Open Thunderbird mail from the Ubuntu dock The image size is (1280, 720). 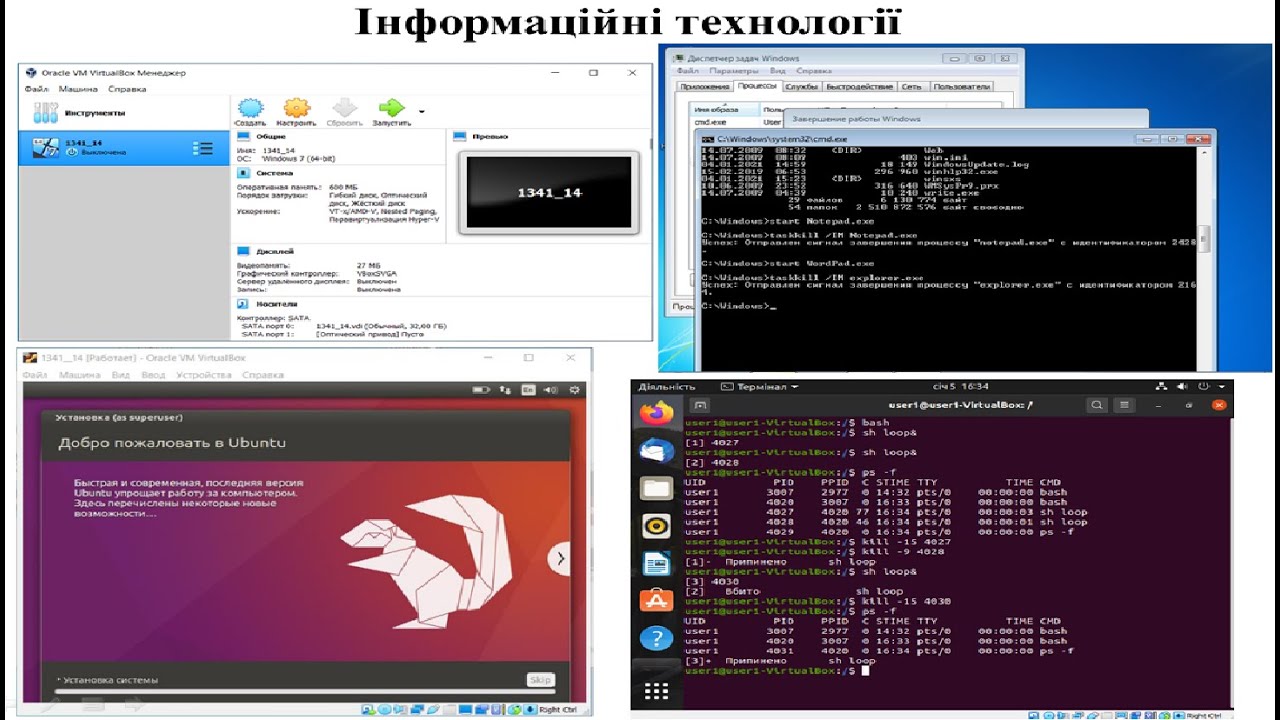click(656, 451)
